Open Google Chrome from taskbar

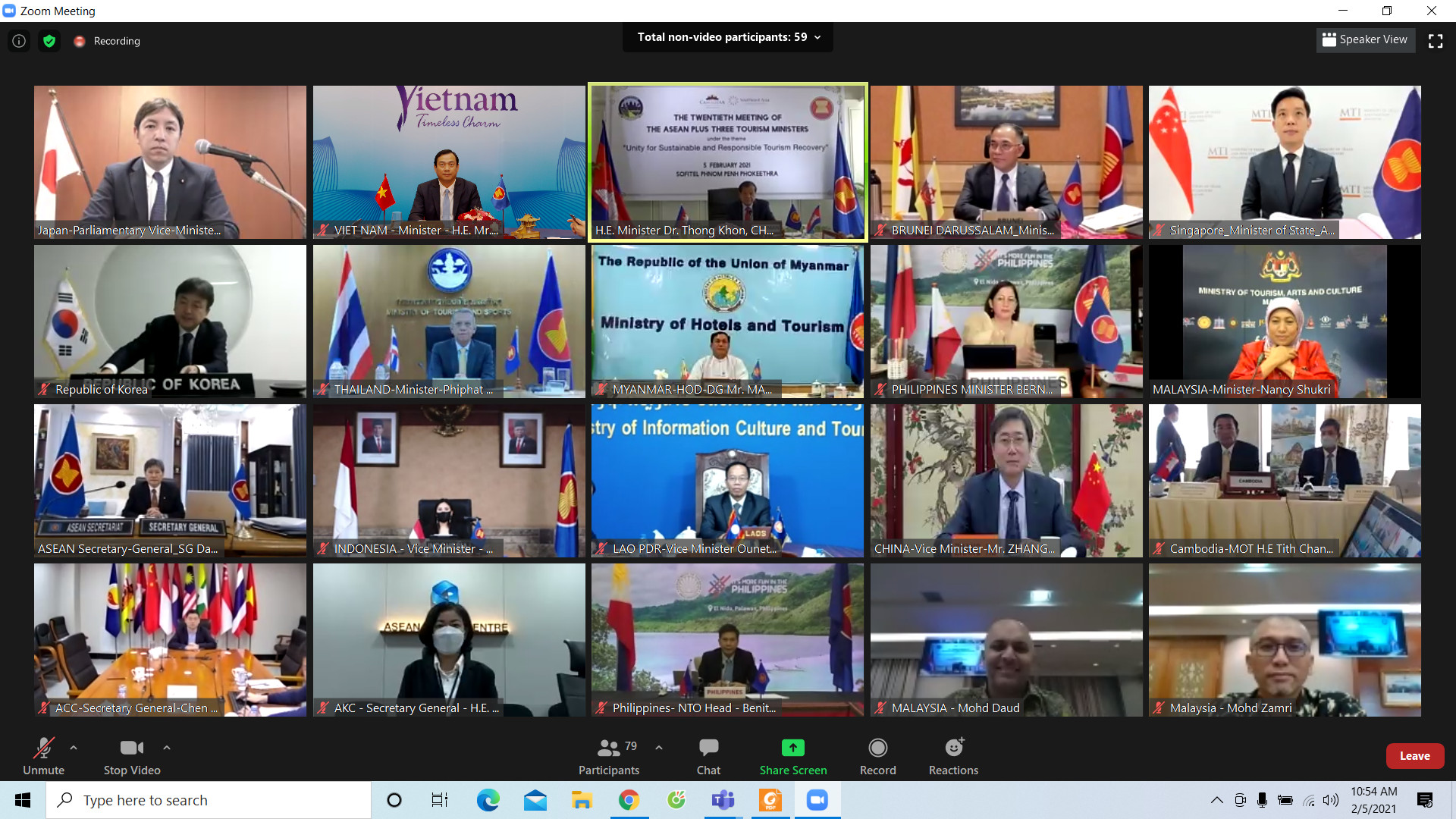point(629,800)
